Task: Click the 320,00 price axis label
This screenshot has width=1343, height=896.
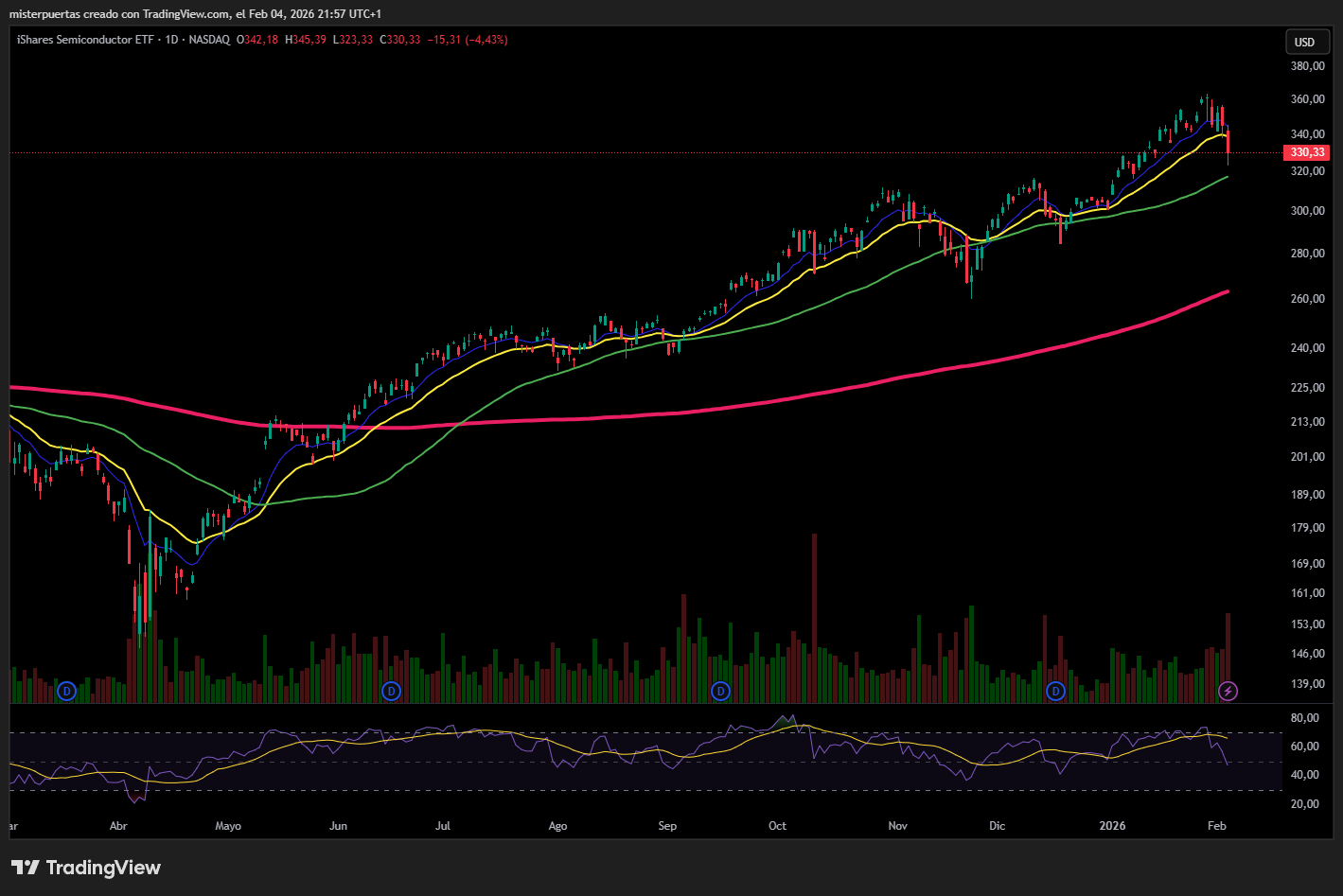Action: pyautogui.click(x=1307, y=171)
